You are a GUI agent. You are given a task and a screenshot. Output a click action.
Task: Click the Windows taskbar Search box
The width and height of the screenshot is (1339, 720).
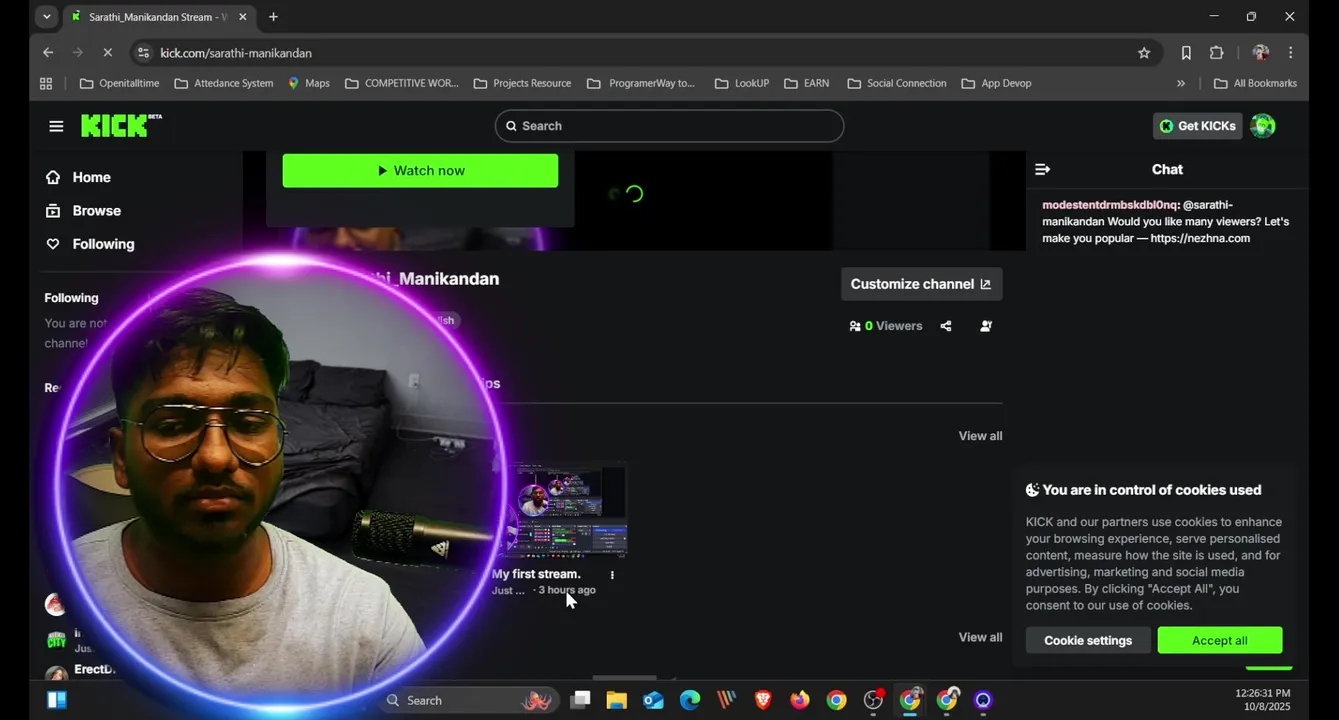(x=468, y=700)
